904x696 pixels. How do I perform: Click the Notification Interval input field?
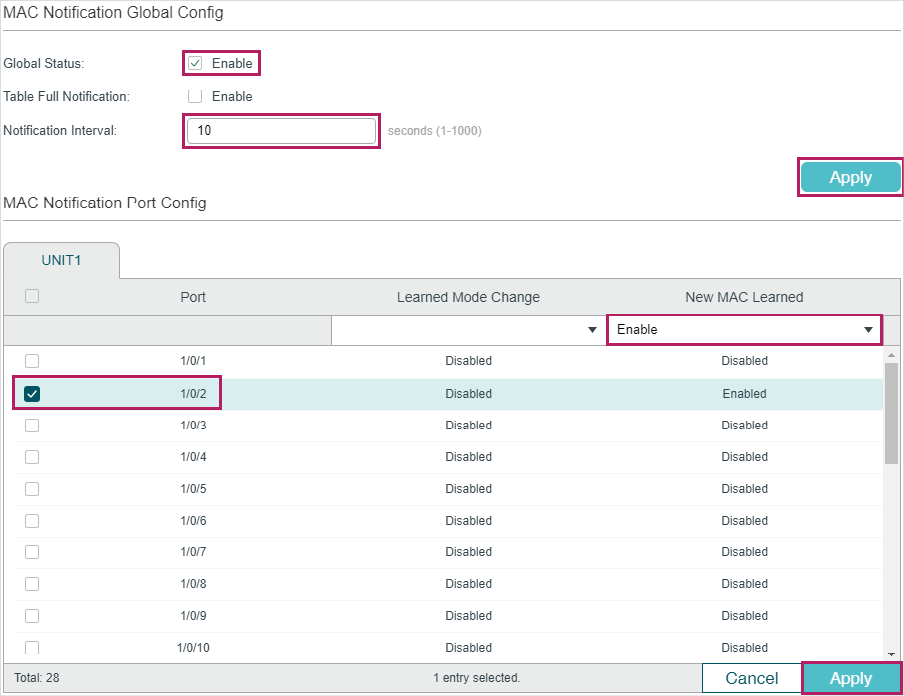pyautogui.click(x=280, y=131)
